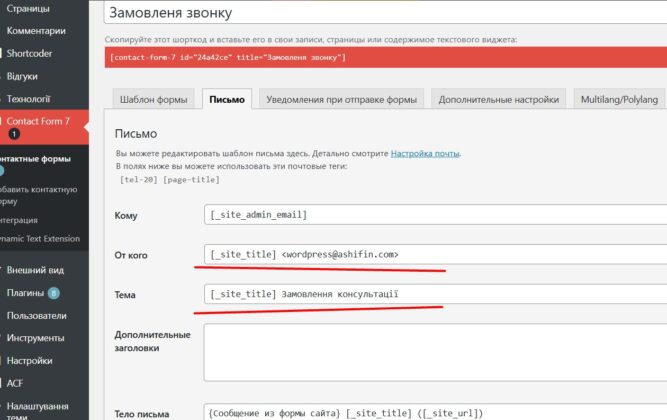Switch to the Шаблон формы tab
The width and height of the screenshot is (667, 420).
(153, 100)
